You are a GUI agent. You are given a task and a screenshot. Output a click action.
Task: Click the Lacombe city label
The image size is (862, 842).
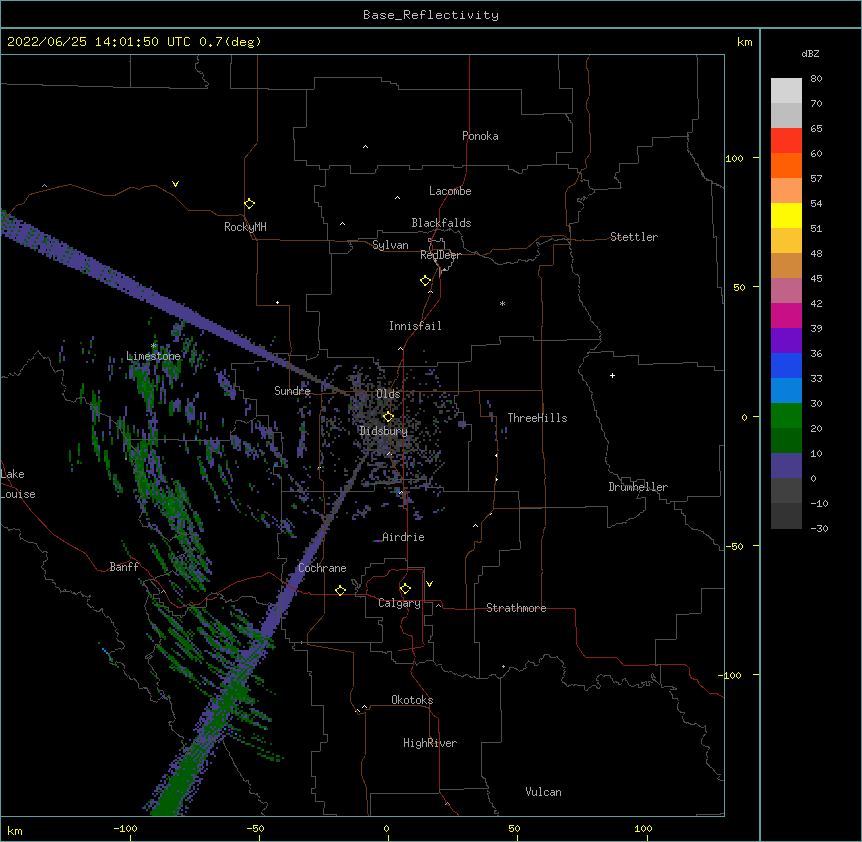tap(450, 191)
